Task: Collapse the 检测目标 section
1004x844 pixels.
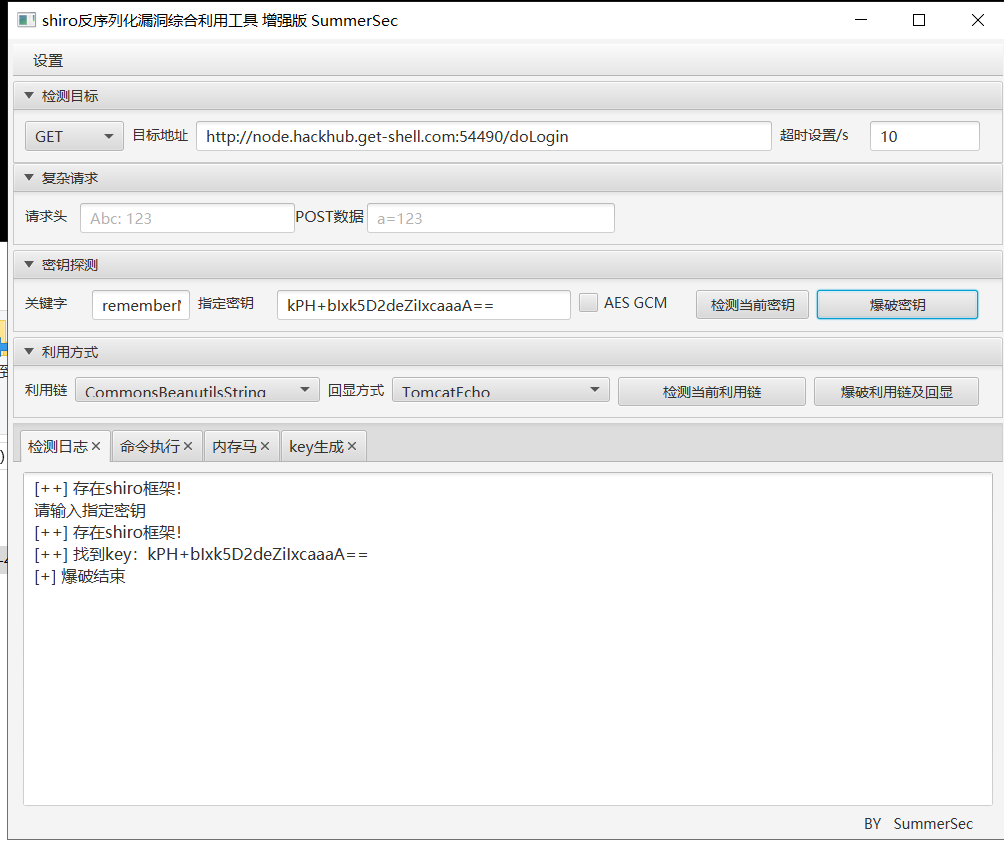Action: pos(27,95)
